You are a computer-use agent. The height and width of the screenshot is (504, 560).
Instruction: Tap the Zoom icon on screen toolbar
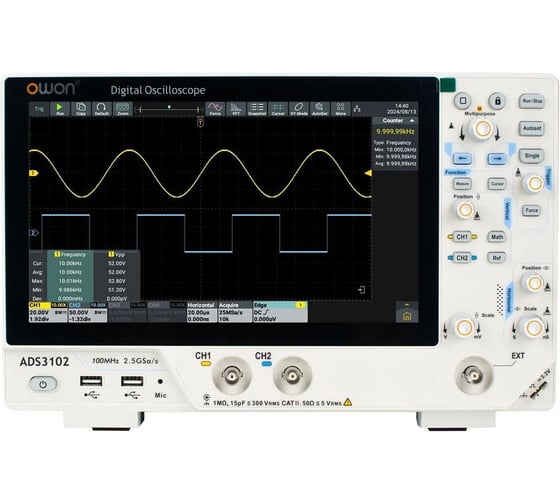(x=122, y=109)
